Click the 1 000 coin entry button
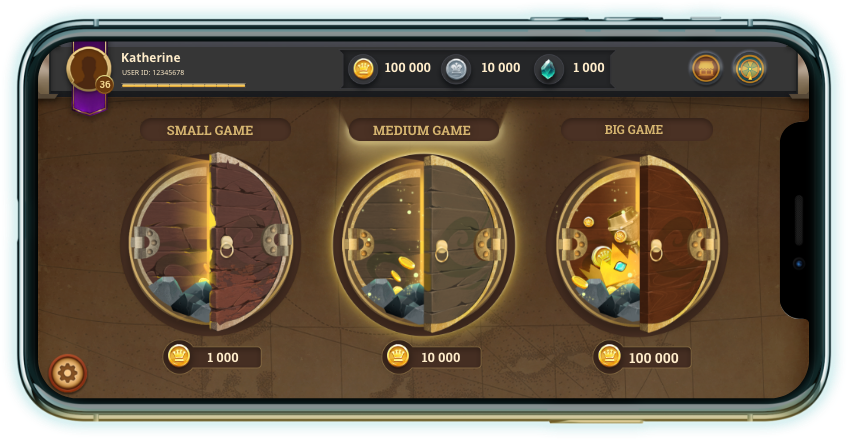The height and width of the screenshot is (440, 848). tap(213, 357)
